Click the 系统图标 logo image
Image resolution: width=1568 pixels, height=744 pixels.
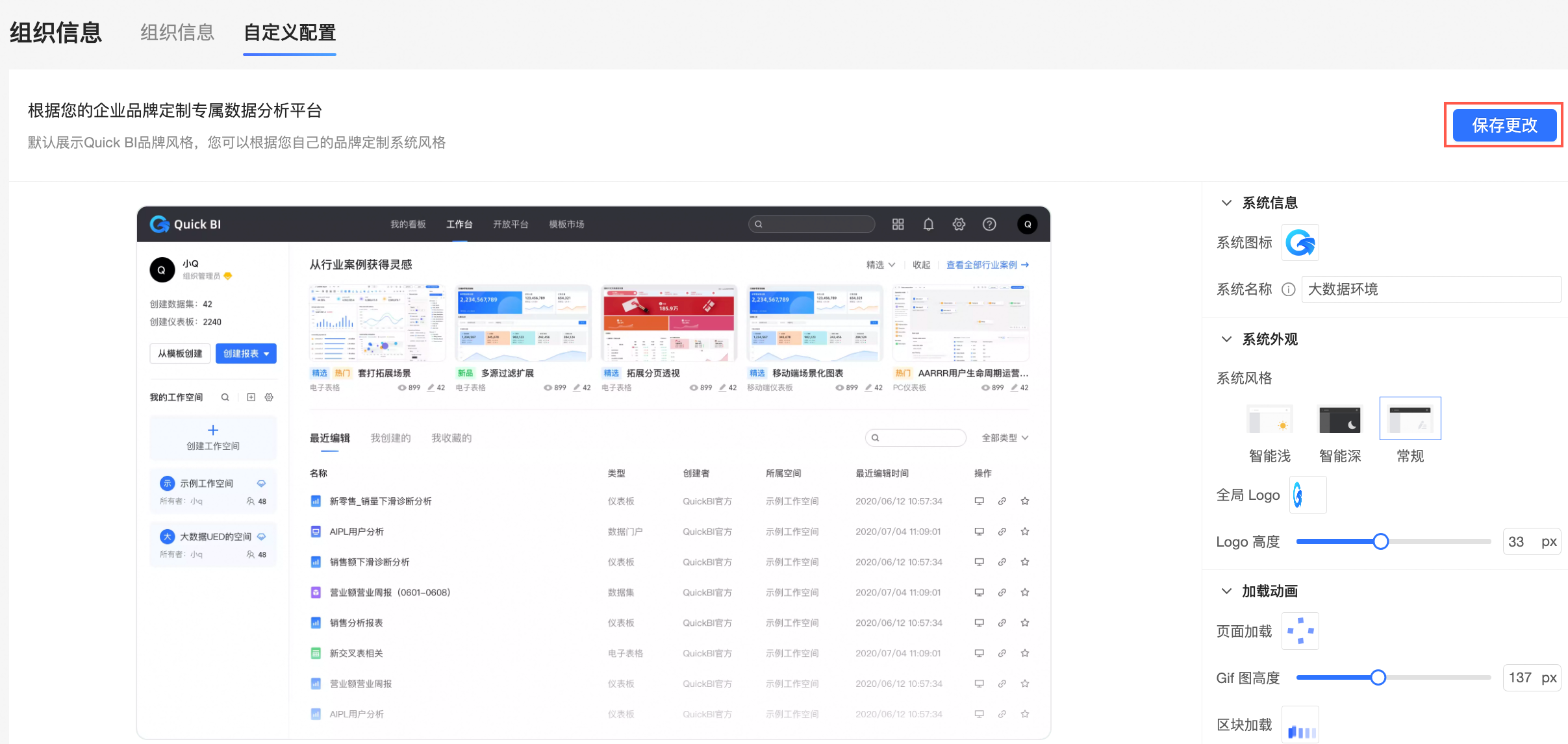[1300, 243]
